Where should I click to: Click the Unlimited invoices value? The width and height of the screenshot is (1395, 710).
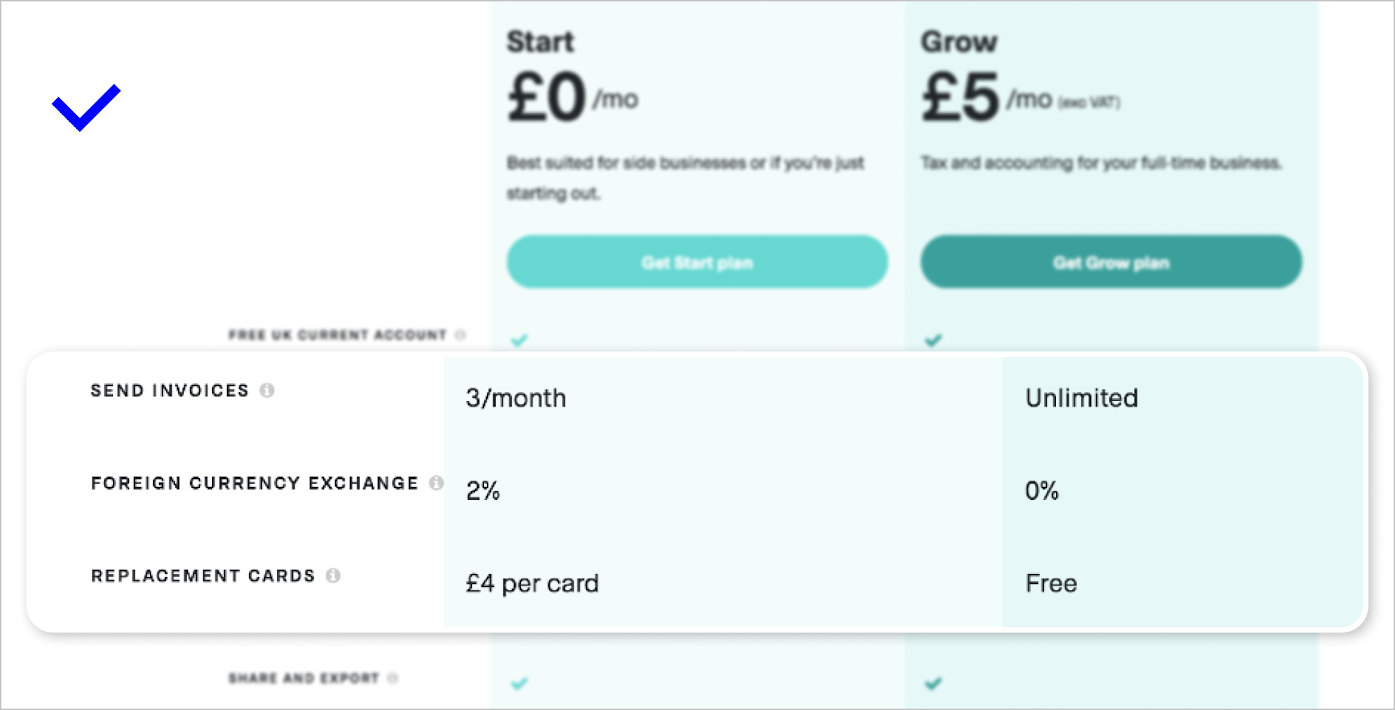click(1082, 398)
